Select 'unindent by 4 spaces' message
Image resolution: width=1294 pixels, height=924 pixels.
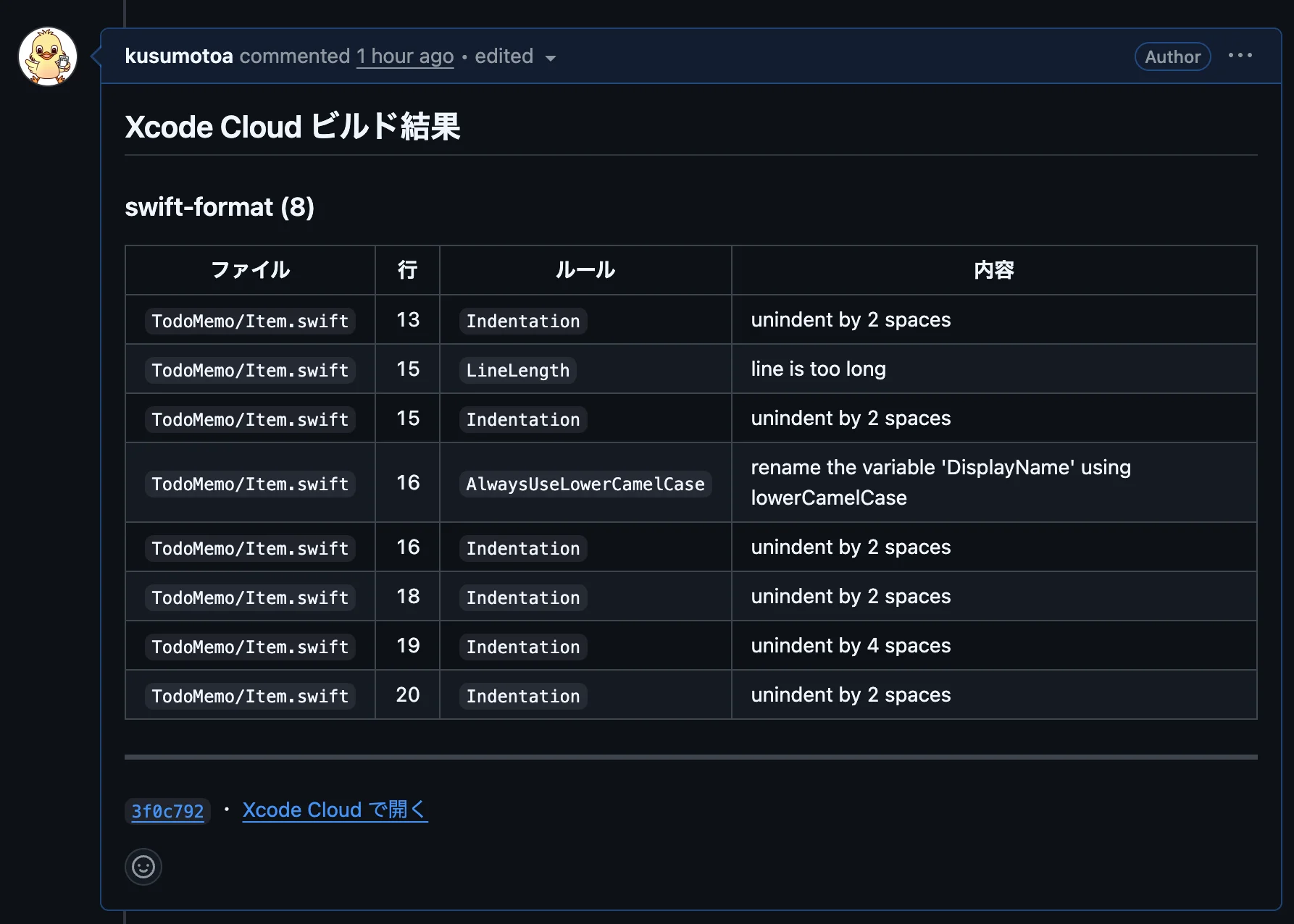click(851, 645)
